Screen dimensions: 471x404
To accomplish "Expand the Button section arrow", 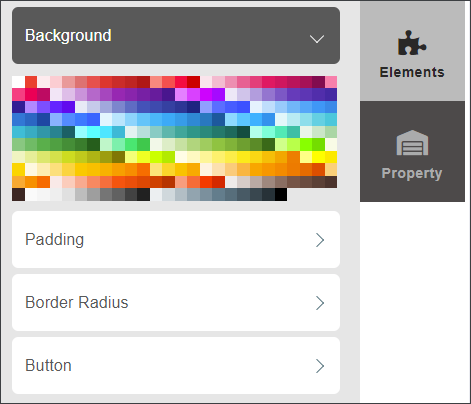I will pos(320,366).
